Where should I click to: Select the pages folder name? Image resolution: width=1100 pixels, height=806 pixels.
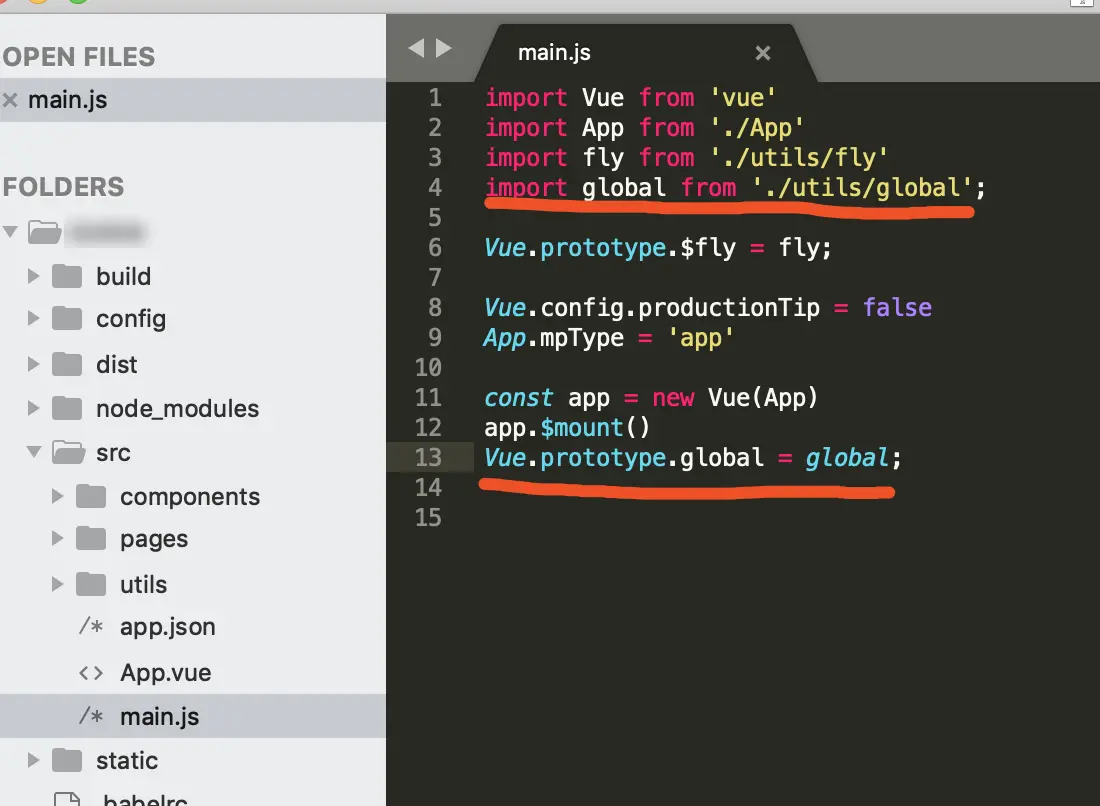coord(154,540)
